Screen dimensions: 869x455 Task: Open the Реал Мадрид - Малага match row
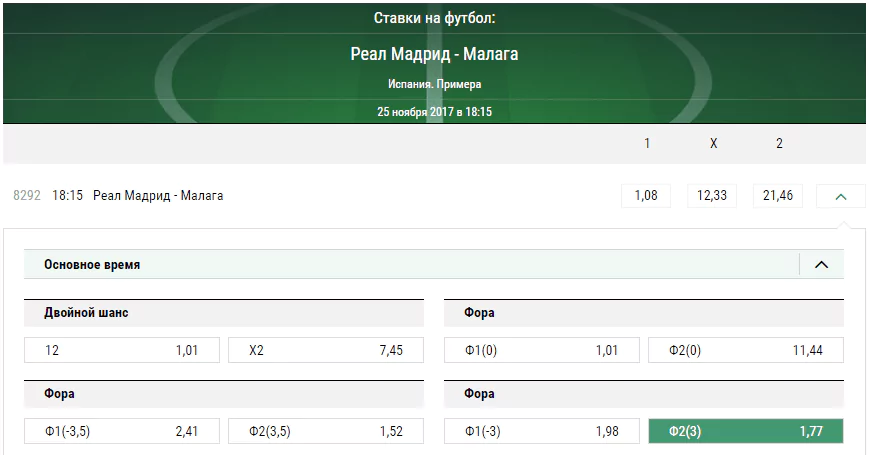point(158,196)
